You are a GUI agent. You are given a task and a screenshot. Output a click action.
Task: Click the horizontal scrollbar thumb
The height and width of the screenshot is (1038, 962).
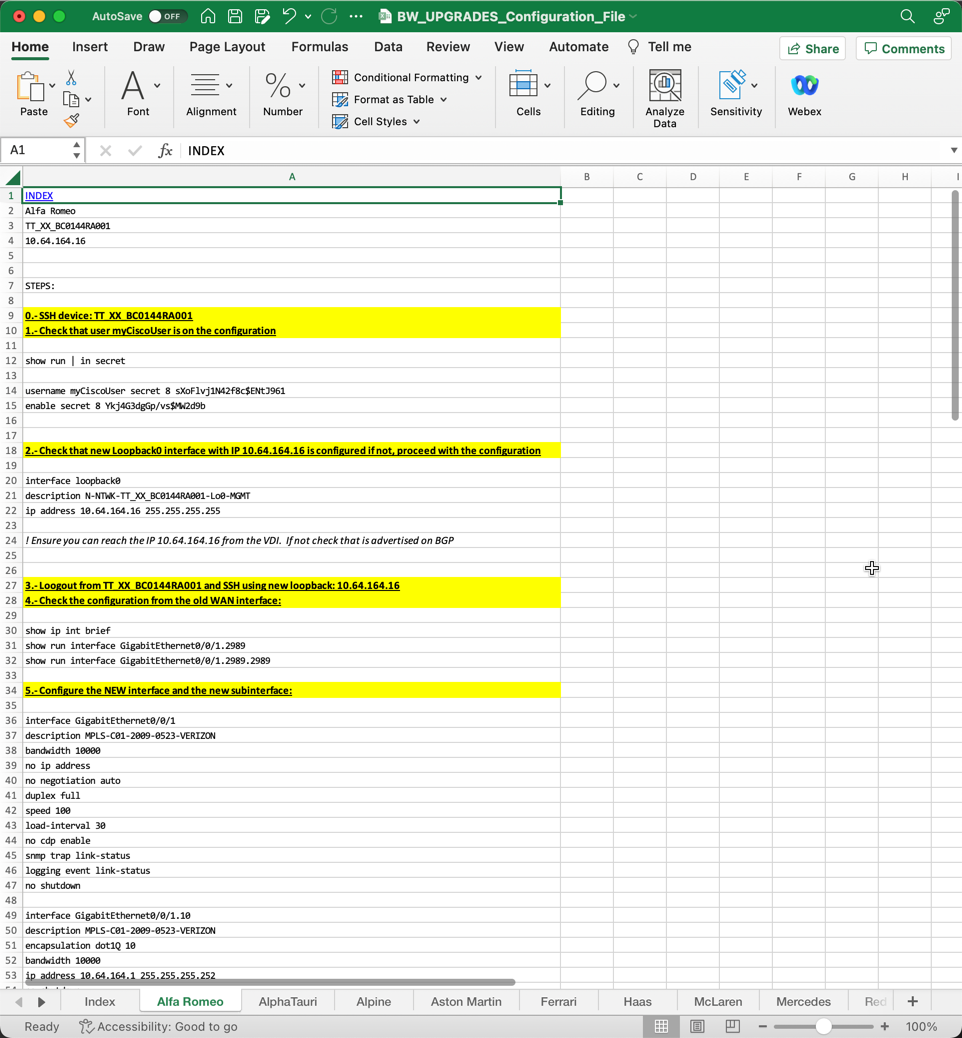click(x=270, y=982)
